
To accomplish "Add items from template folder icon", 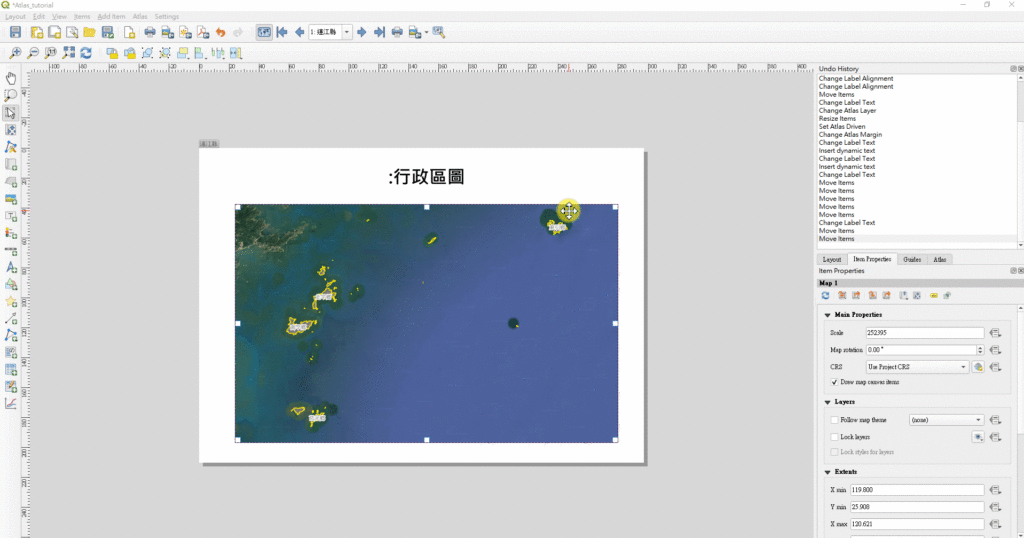I will click(89, 32).
